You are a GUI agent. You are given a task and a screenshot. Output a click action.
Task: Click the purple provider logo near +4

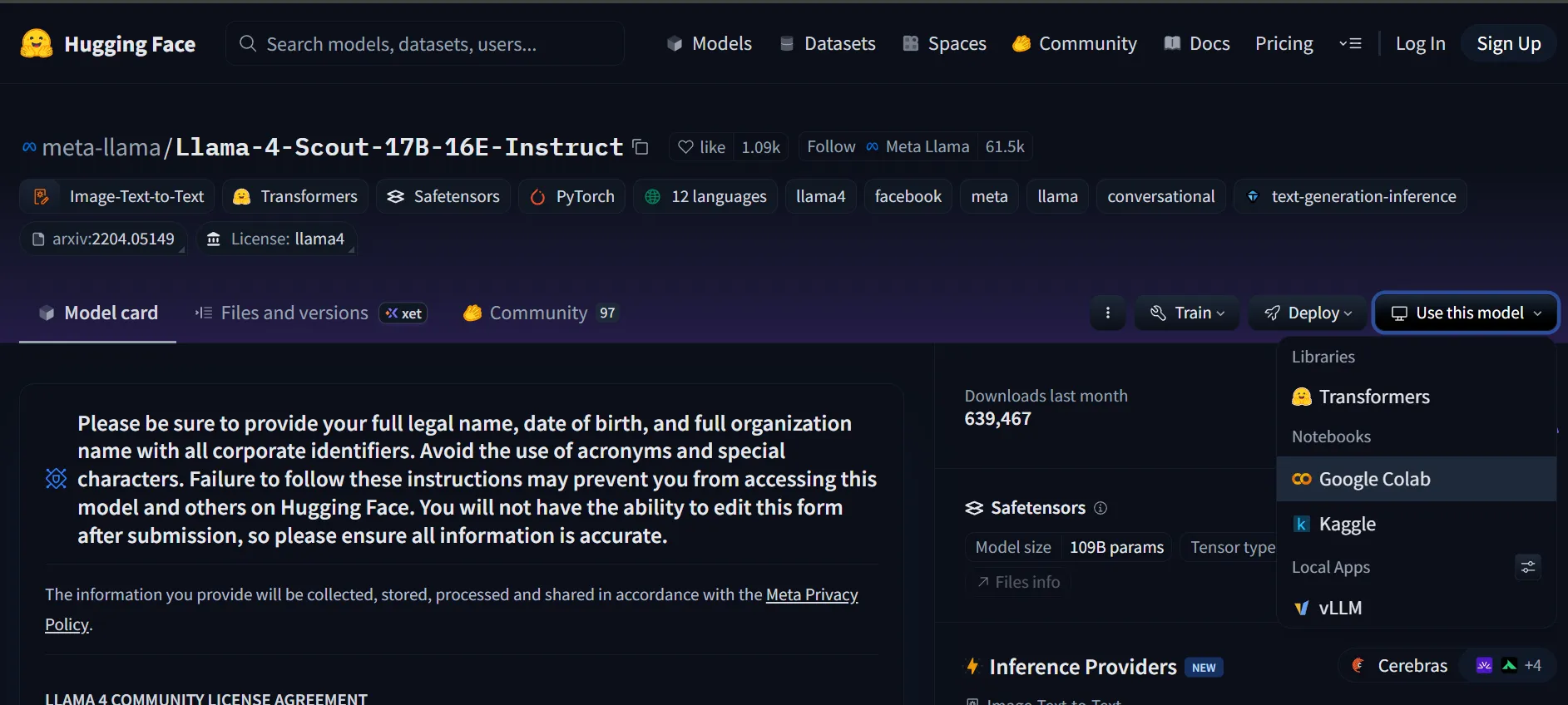coord(1484,665)
